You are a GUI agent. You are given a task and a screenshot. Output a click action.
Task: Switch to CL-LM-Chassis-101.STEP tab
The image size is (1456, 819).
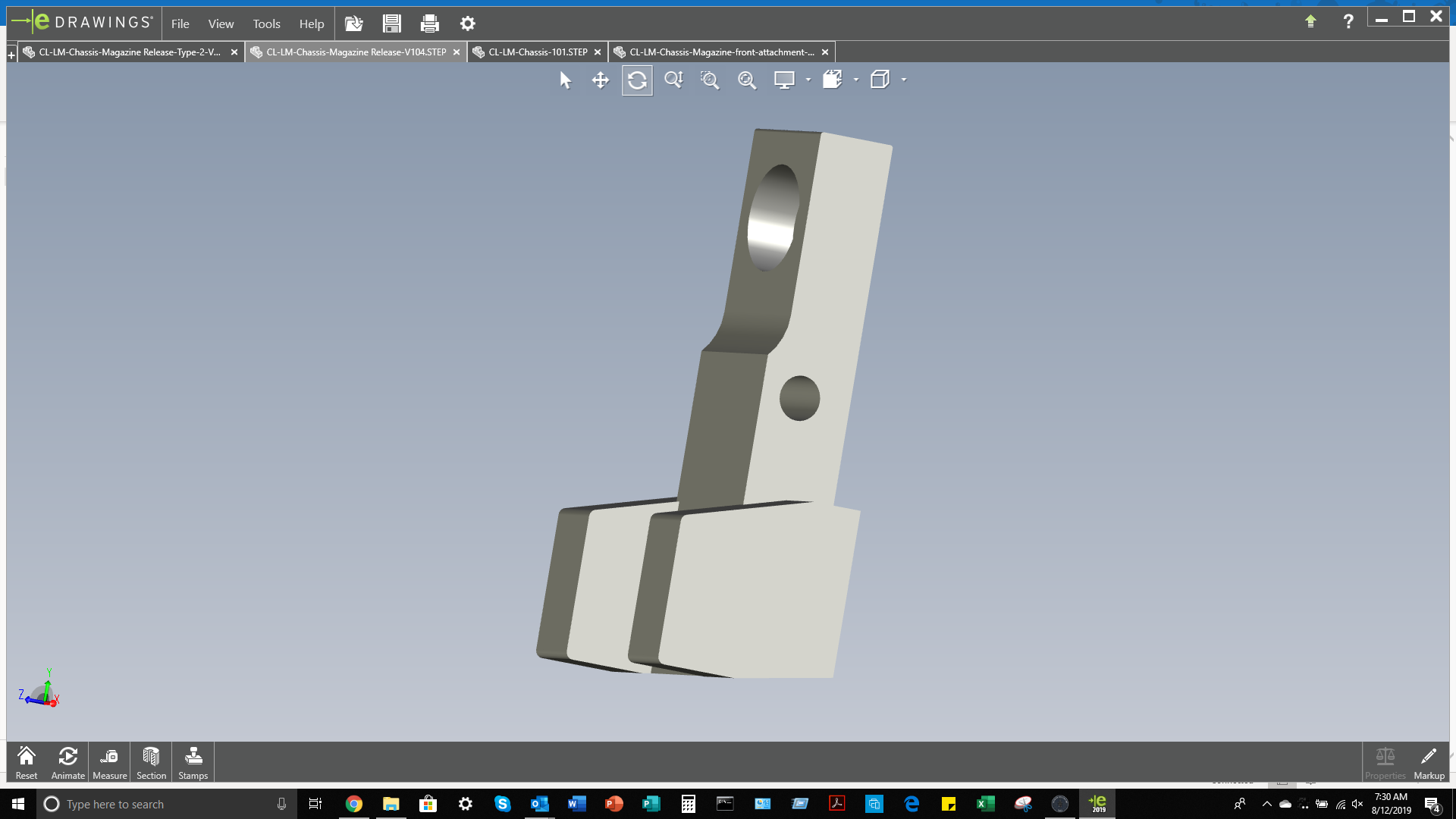538,52
